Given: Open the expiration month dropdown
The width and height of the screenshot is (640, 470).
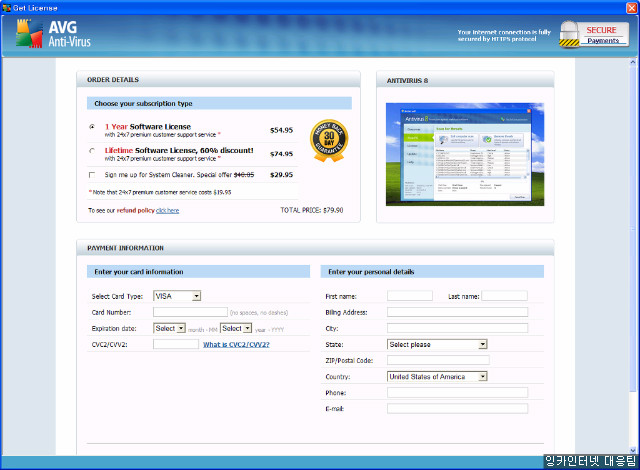Looking at the screenshot, I should tap(169, 328).
